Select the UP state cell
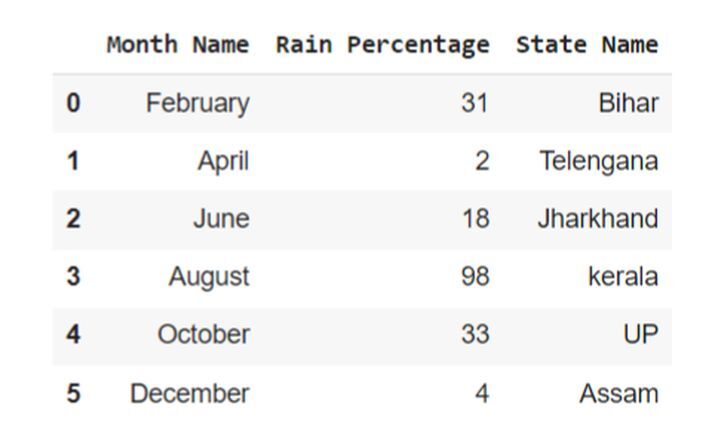Image resolution: width=715 pixels, height=436 pixels. tap(640, 335)
